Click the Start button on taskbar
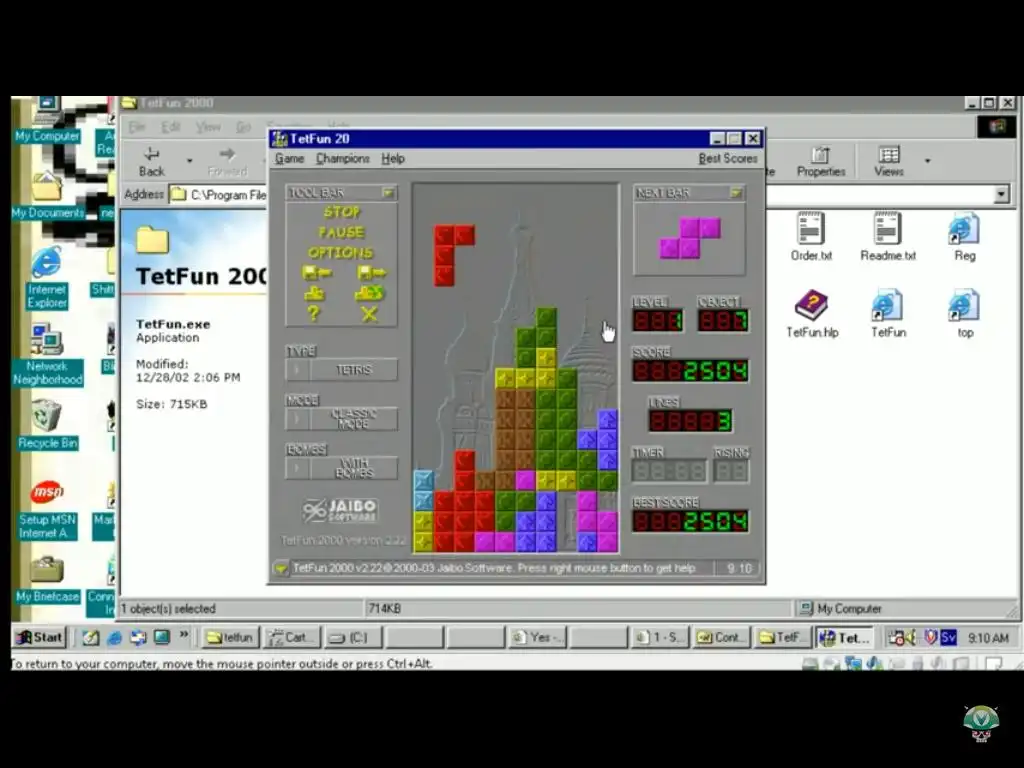The image size is (1024, 768). click(40, 637)
